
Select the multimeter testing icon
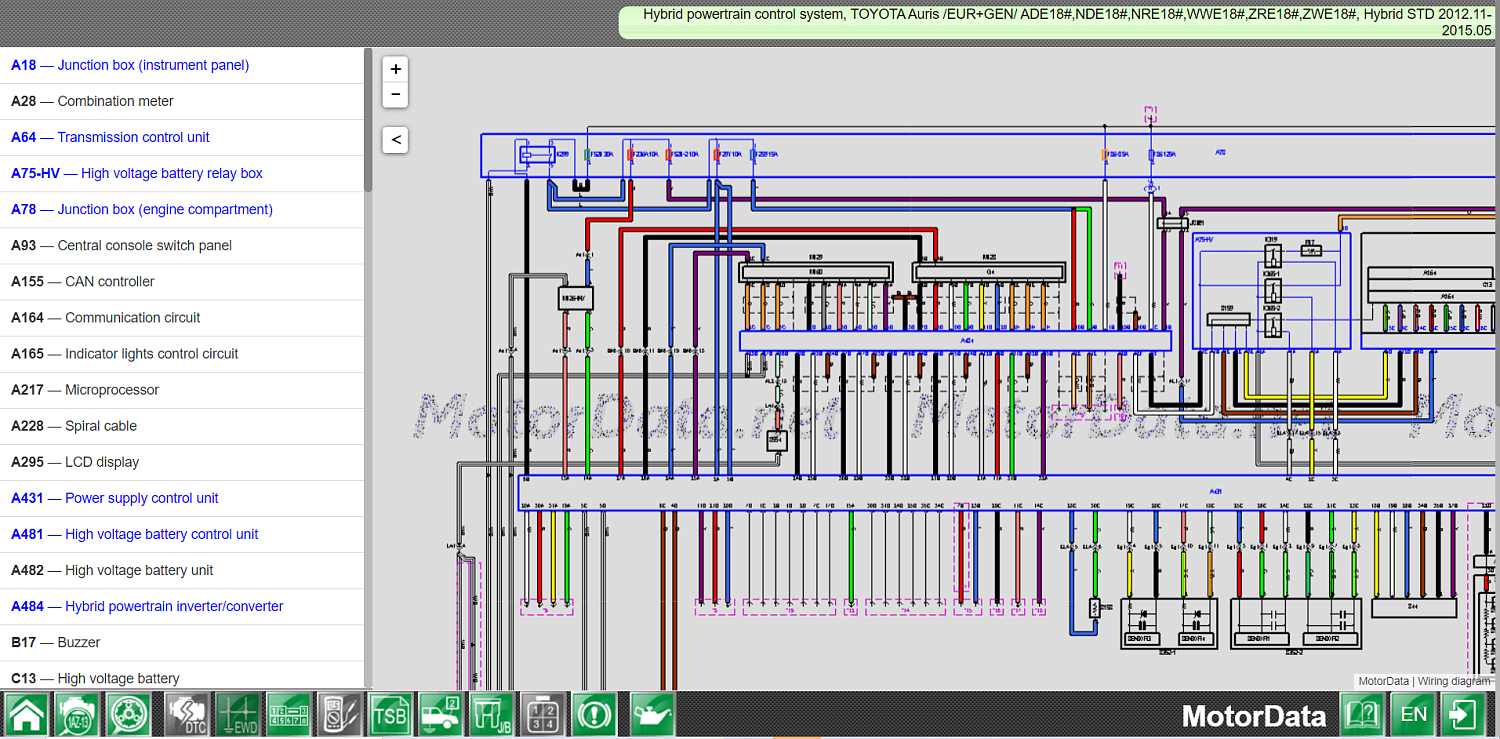point(339,714)
